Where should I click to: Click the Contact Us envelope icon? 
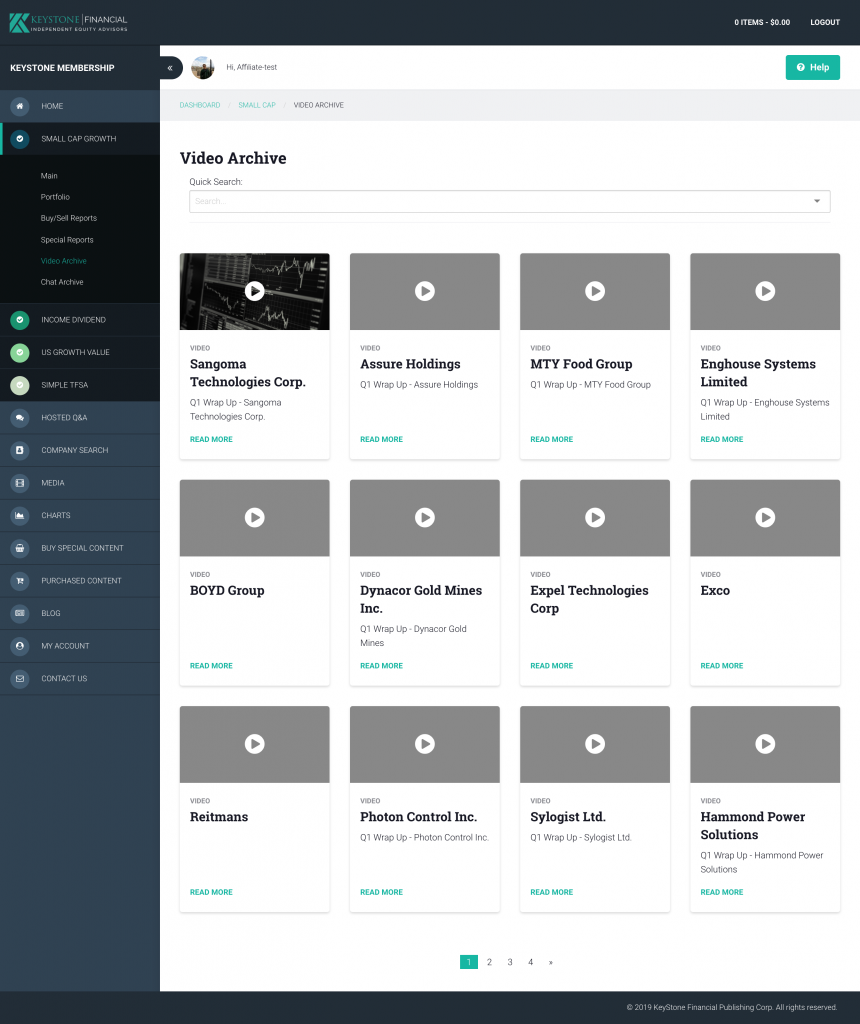20,679
